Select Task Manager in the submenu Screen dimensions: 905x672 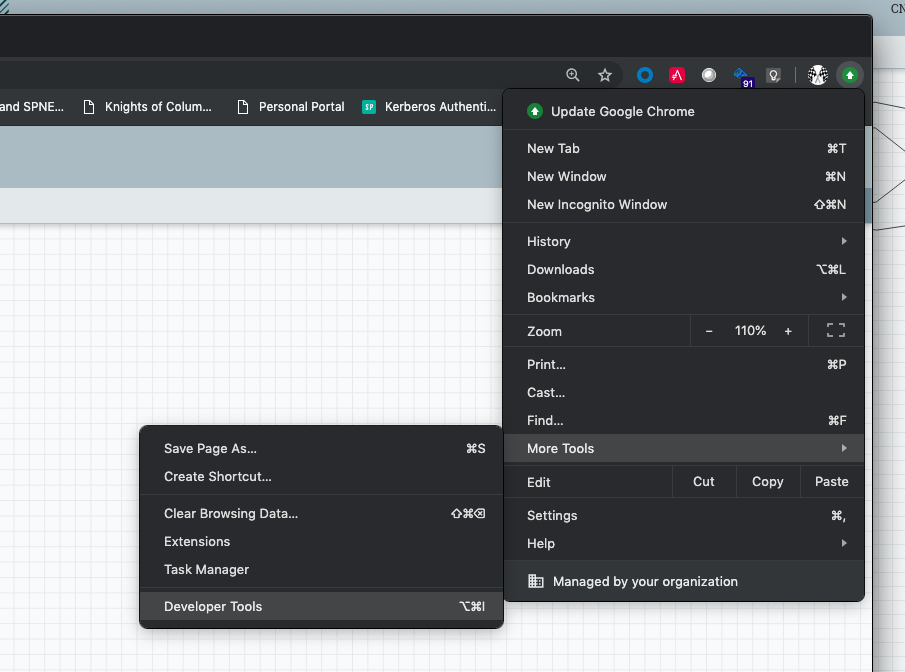pyautogui.click(x=206, y=569)
